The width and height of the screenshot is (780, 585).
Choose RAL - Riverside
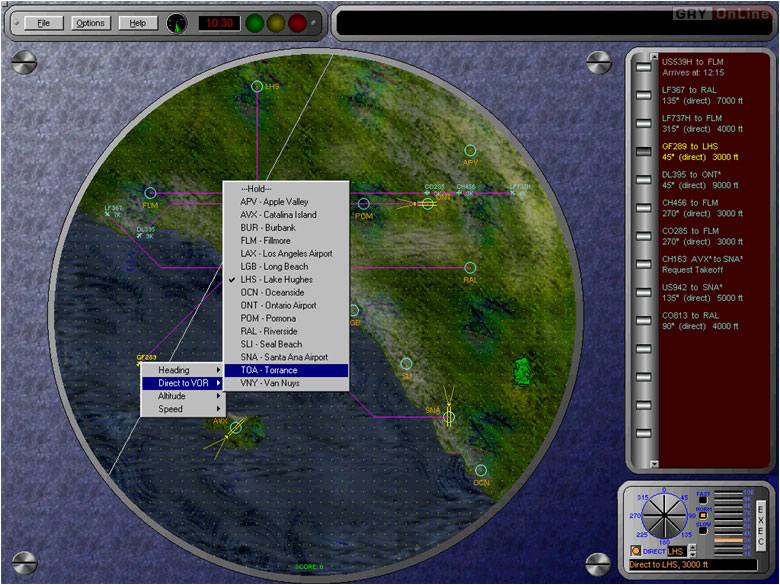point(286,331)
